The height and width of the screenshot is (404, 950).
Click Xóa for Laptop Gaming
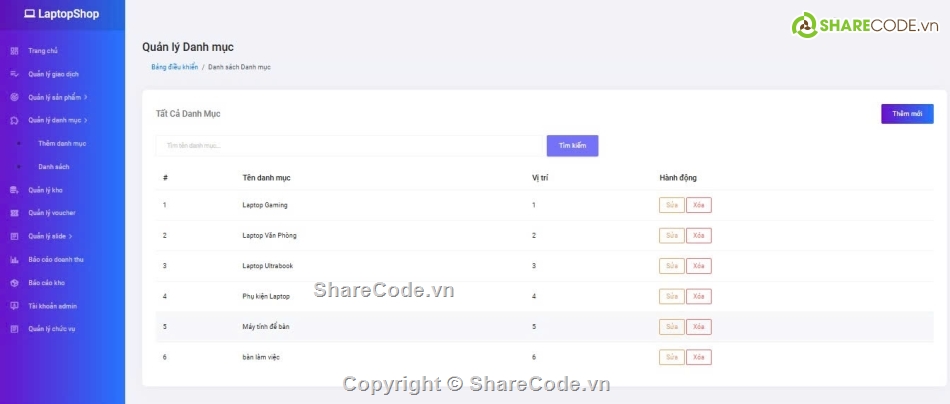tap(699, 205)
